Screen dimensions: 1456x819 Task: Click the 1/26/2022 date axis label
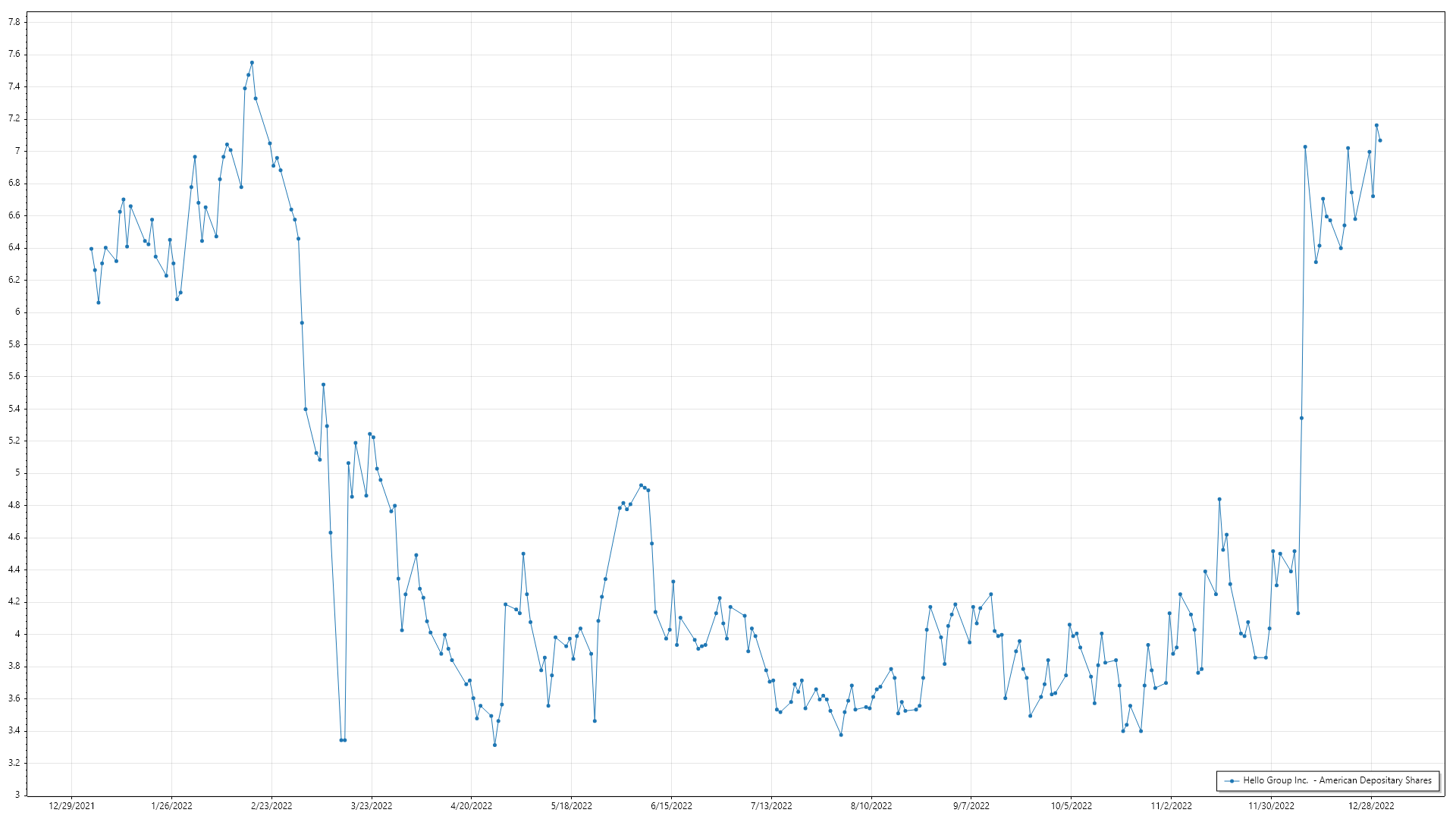[172, 806]
